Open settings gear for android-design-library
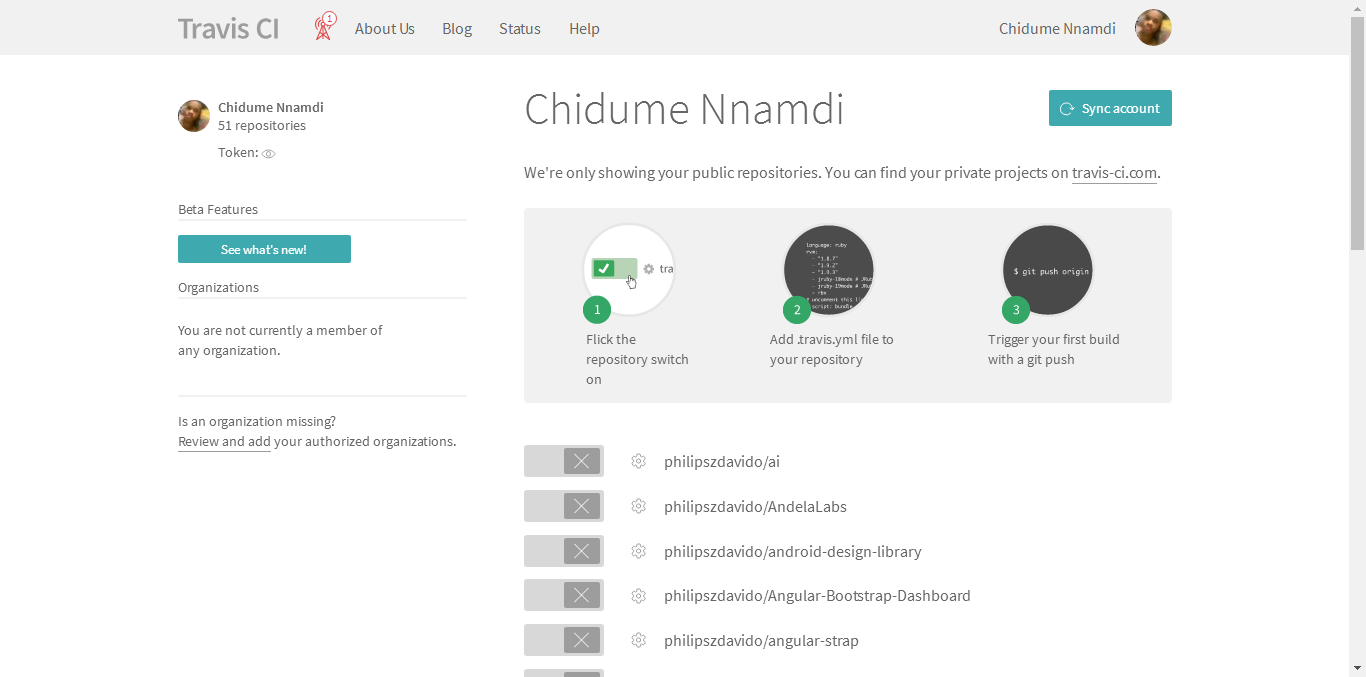The width and height of the screenshot is (1366, 677). (x=638, y=551)
